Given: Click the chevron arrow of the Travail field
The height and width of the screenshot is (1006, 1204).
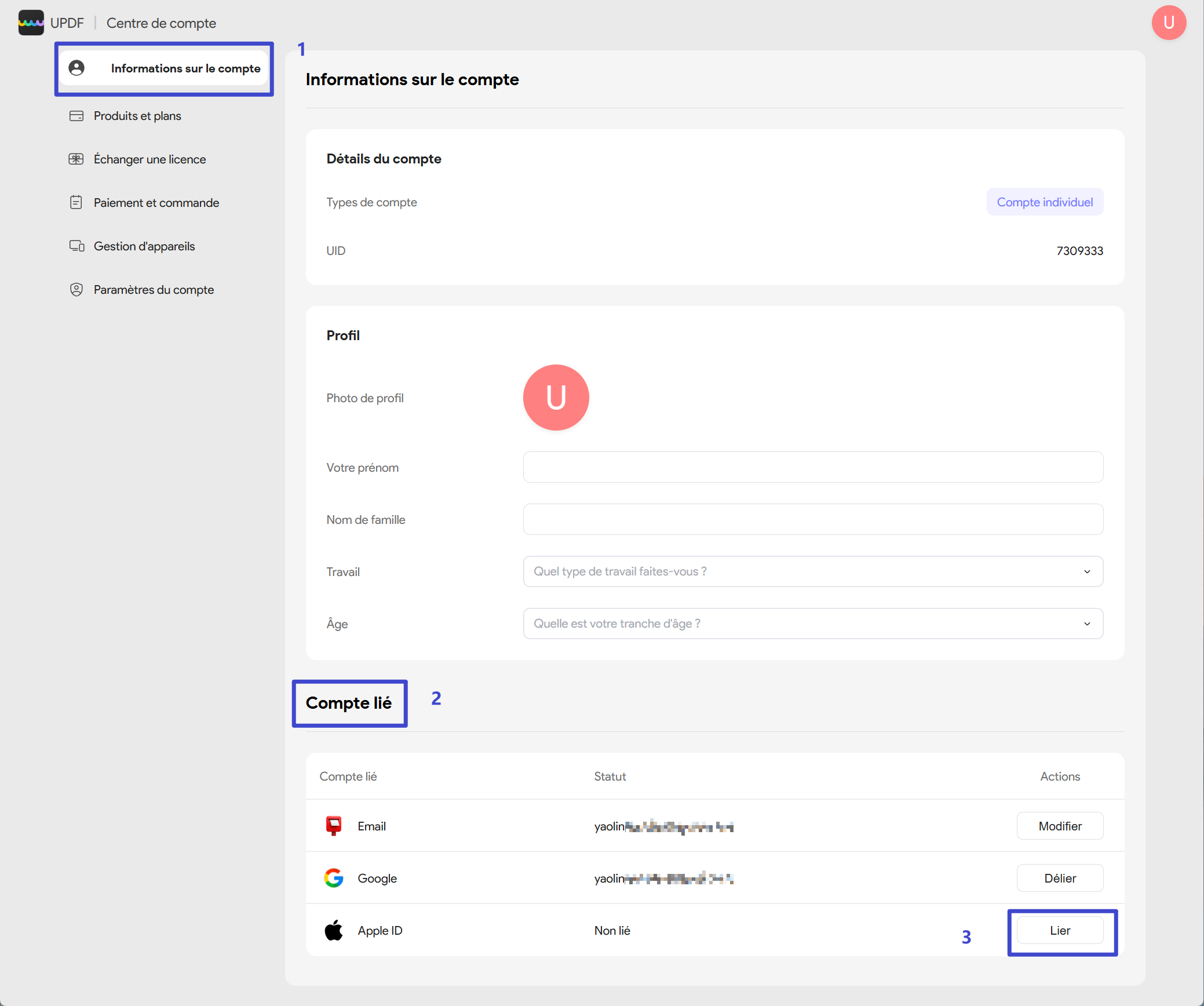Looking at the screenshot, I should [x=1087, y=572].
